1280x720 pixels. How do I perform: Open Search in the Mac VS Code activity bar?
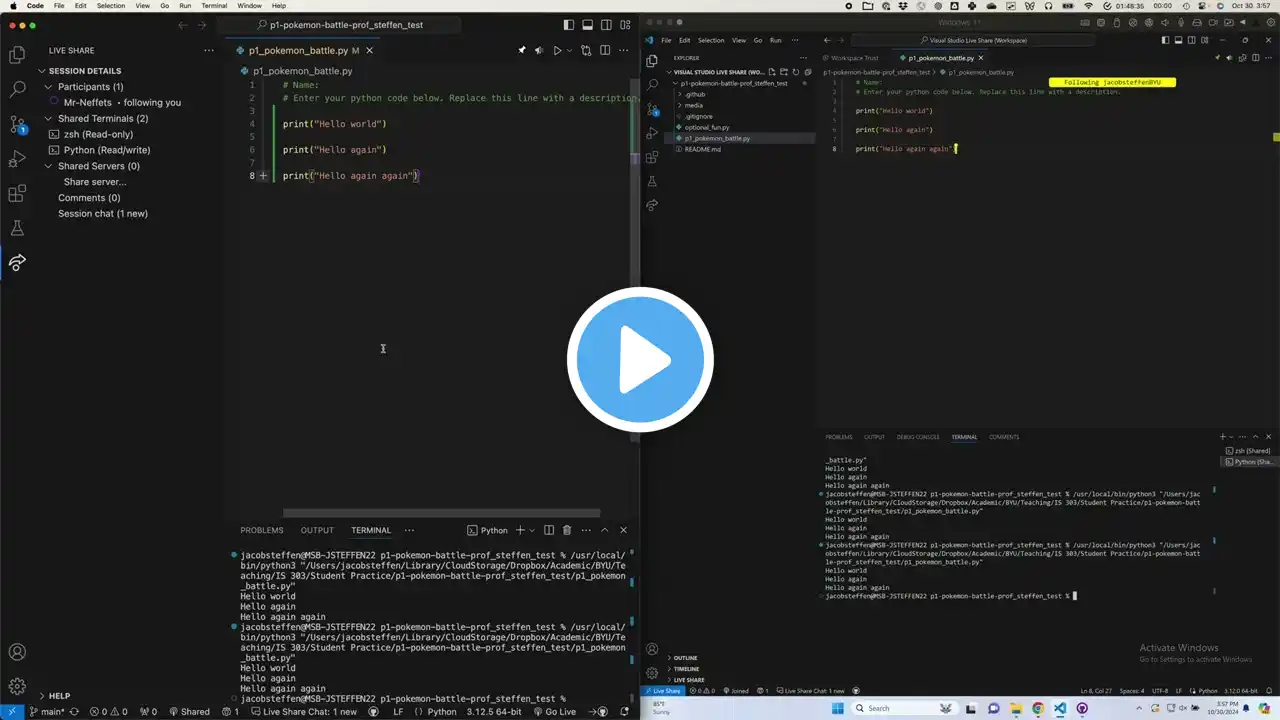pyautogui.click(x=17, y=90)
